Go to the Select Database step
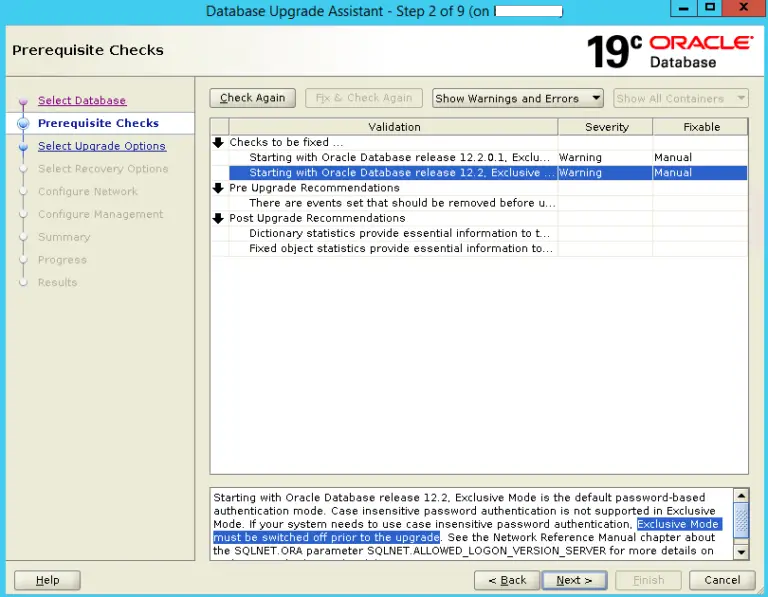The width and height of the screenshot is (768, 597). (82, 100)
